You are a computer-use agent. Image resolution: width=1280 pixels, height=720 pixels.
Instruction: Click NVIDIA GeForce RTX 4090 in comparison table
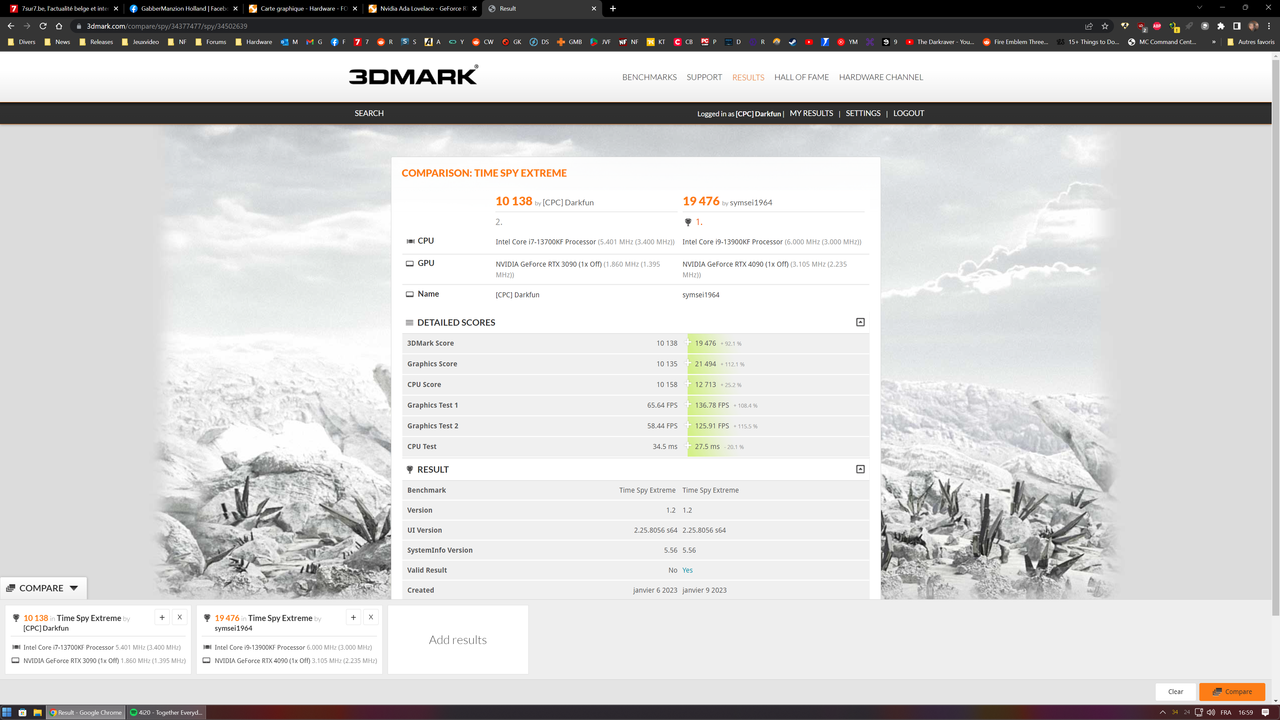tap(738, 264)
